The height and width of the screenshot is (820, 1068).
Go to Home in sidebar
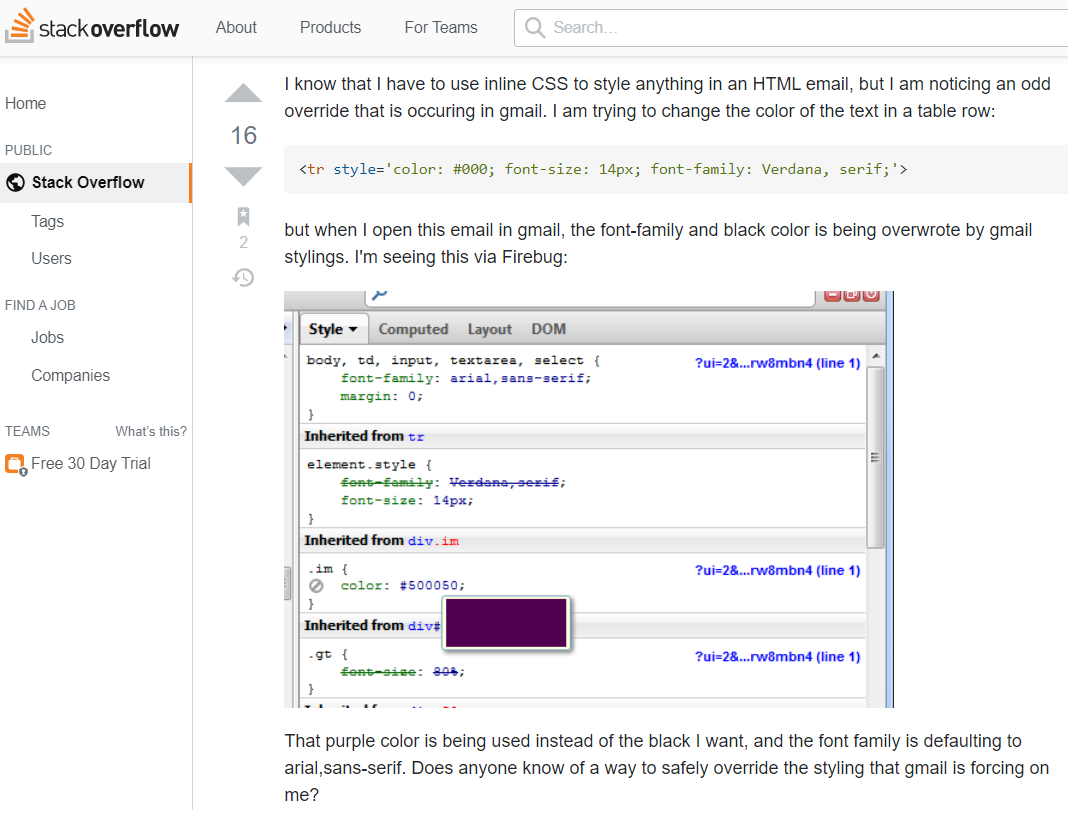[26, 103]
